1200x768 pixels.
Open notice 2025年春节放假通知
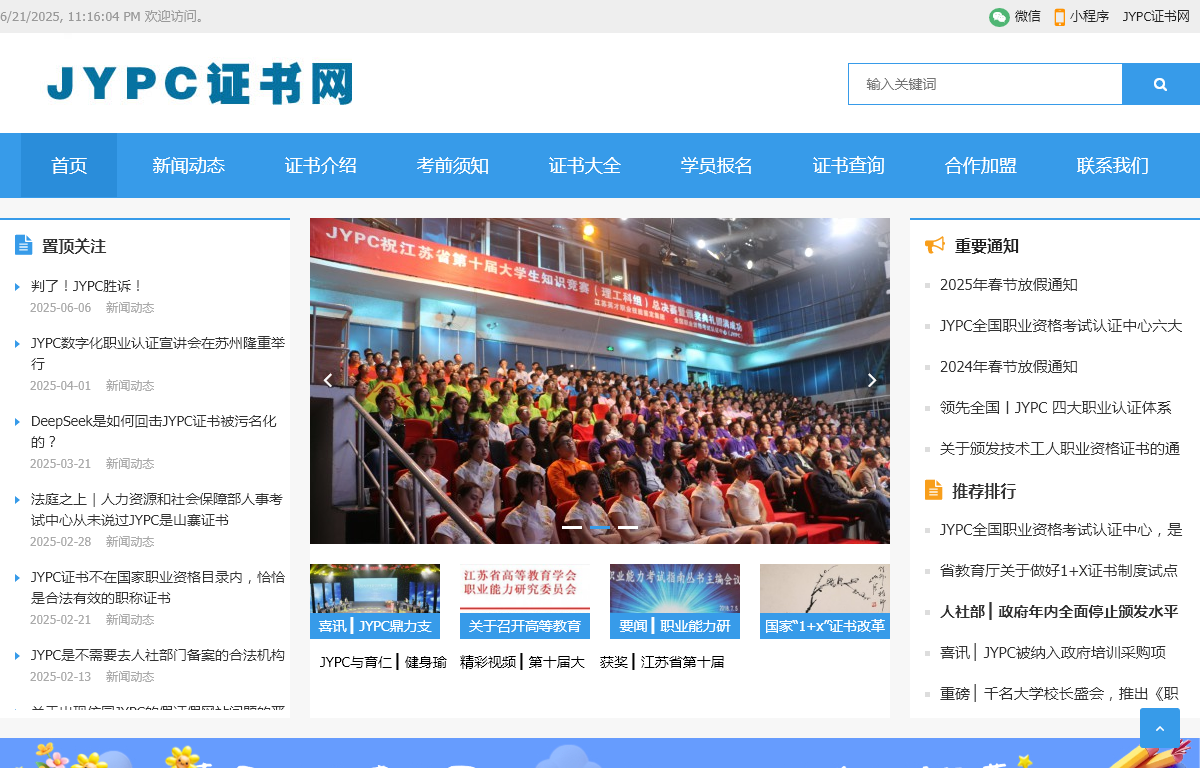tap(1009, 285)
